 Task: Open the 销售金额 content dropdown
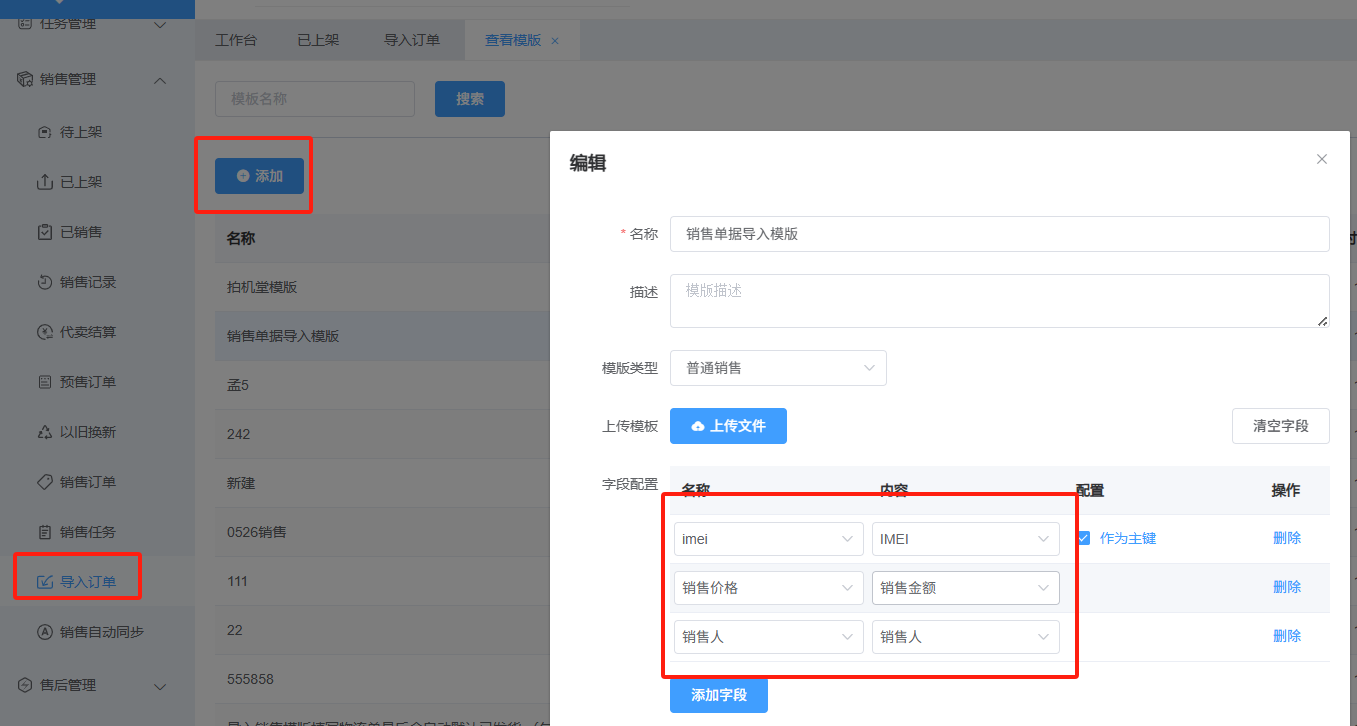[965, 588]
